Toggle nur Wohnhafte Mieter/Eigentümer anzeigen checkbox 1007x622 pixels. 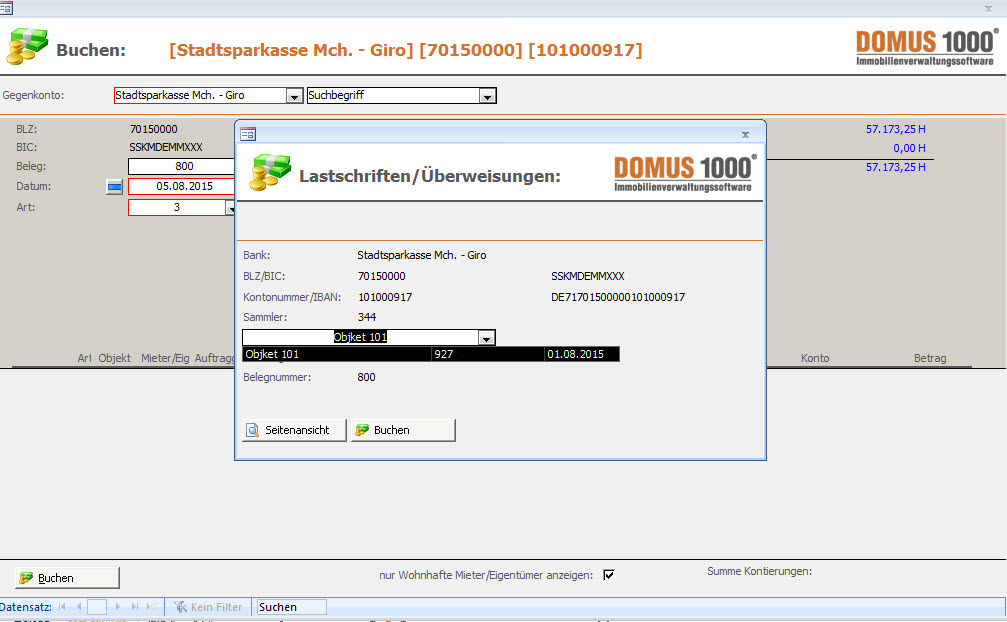click(609, 575)
